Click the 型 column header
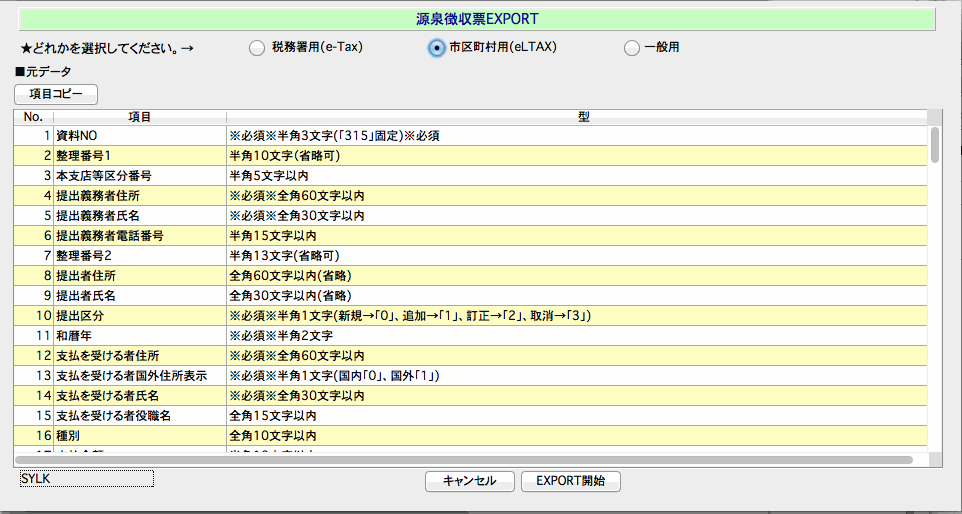 583,117
